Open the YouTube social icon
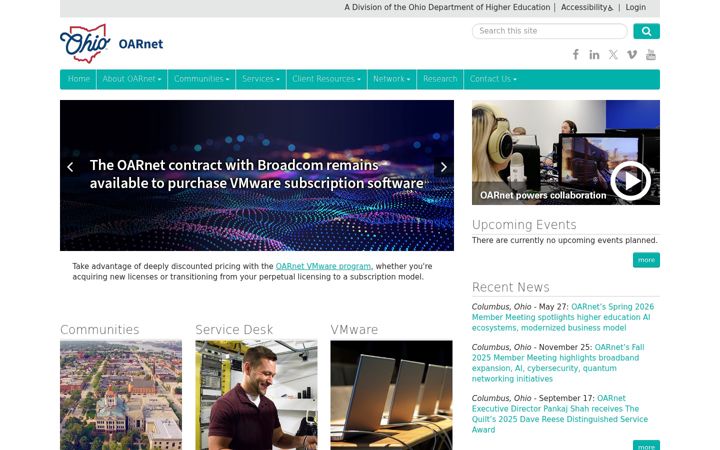The image size is (720, 450). pos(651,55)
